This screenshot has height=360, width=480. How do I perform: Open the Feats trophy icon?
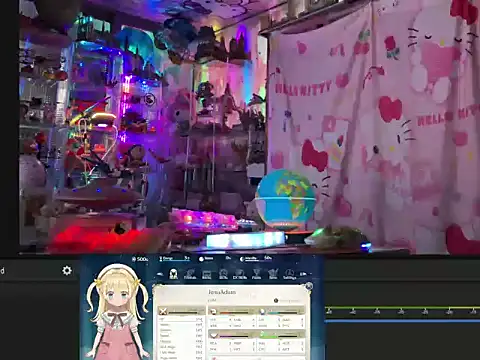pos(256,274)
